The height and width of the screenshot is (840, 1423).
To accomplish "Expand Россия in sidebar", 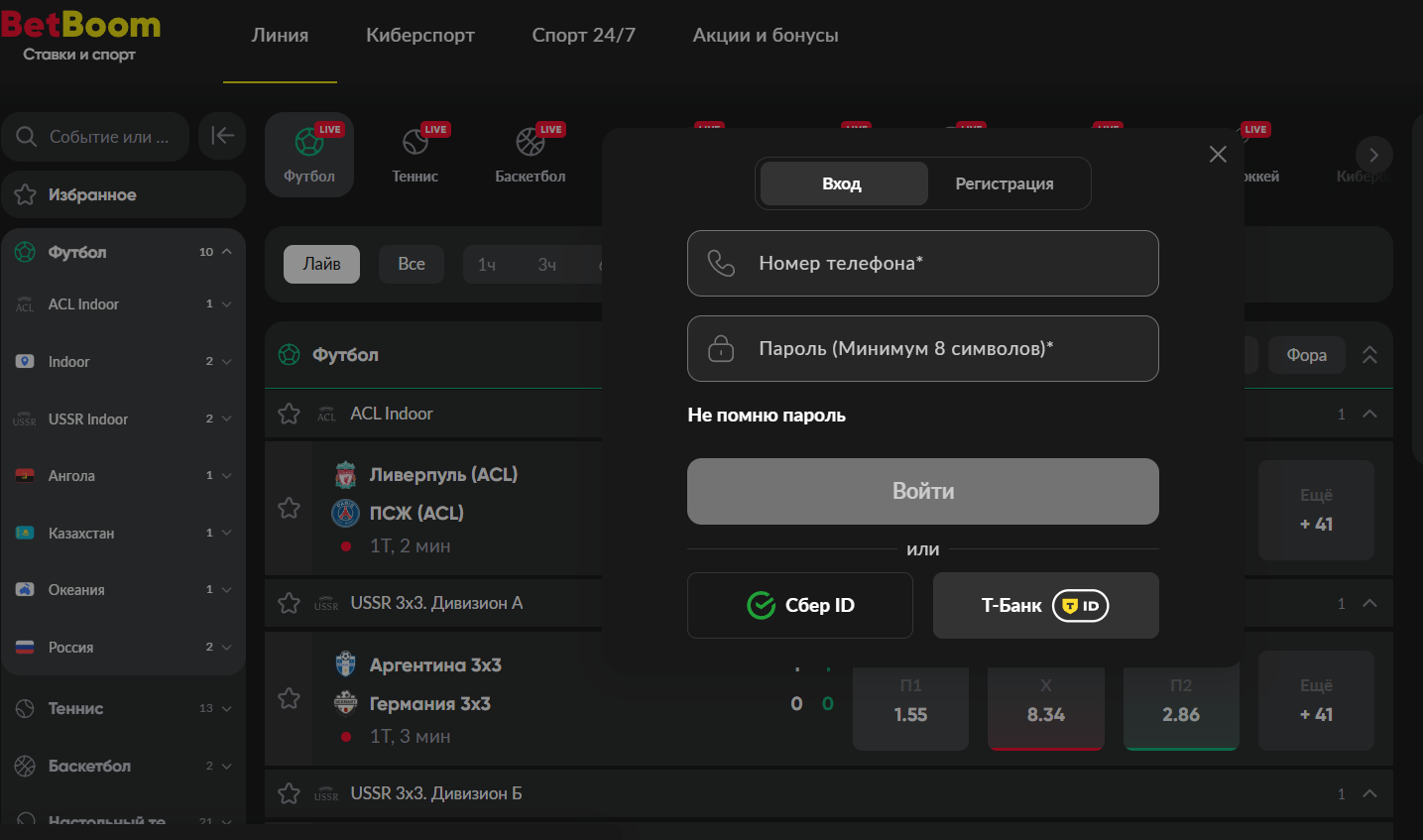I will click(227, 647).
